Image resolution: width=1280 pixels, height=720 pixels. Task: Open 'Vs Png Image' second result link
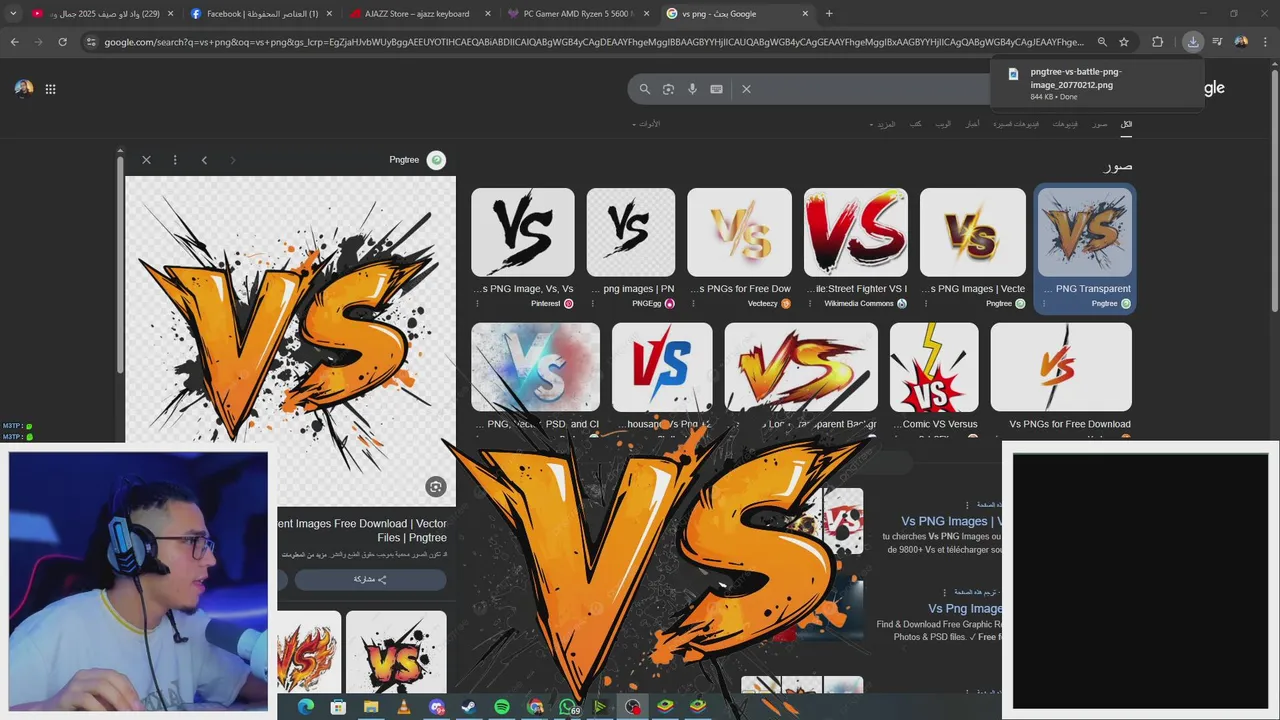click(x=964, y=608)
